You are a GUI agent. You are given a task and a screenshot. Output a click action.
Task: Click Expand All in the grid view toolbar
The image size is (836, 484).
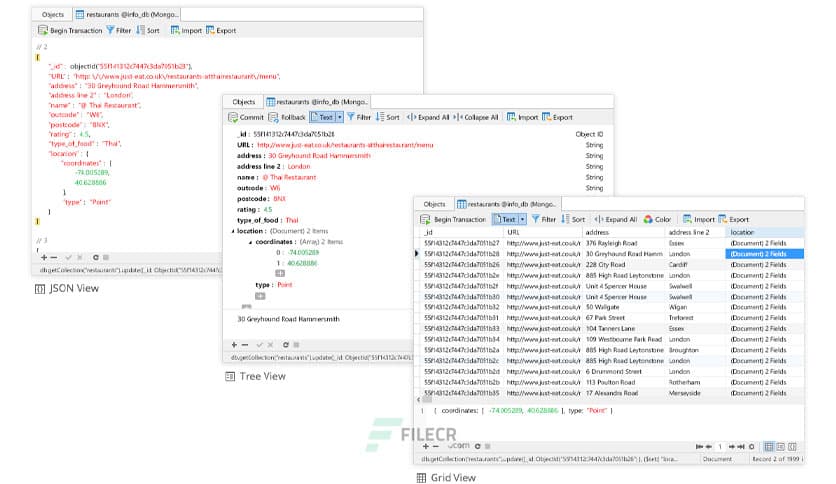615,219
